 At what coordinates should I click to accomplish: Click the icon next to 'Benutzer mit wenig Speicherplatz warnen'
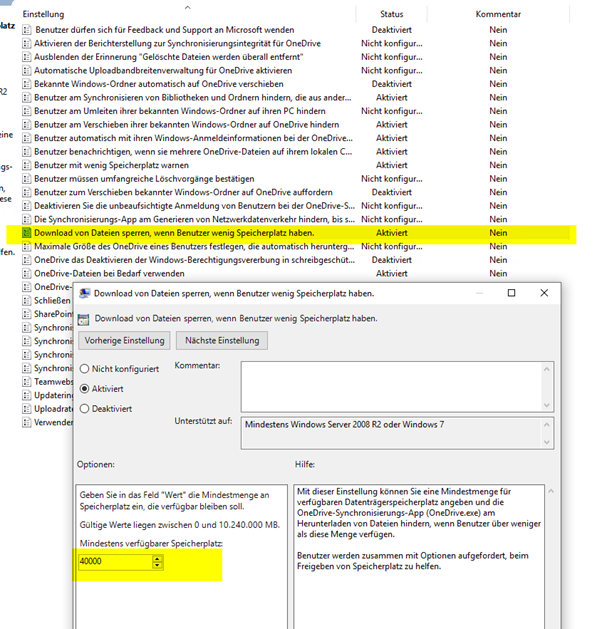click(26, 165)
